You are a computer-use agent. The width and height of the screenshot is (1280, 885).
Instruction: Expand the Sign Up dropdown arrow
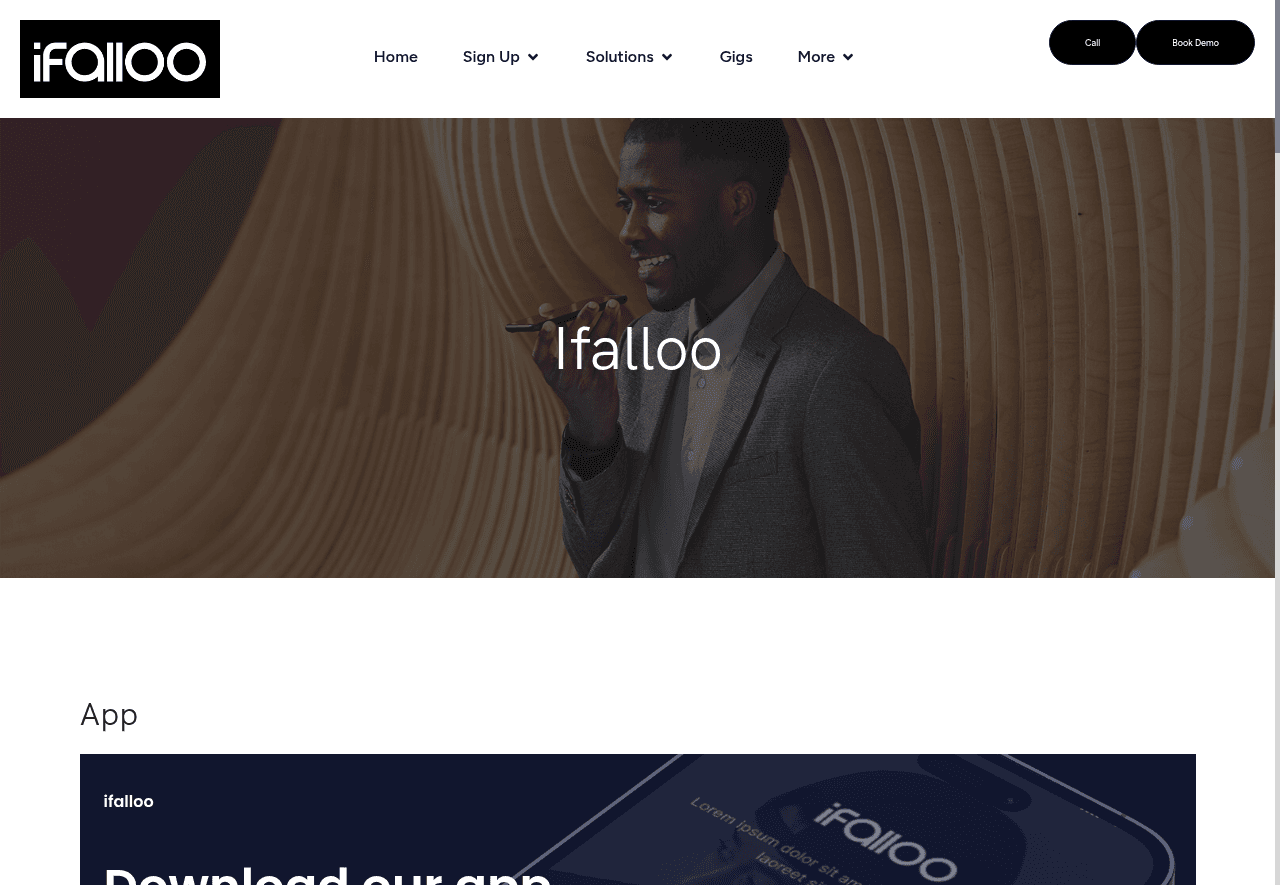[x=533, y=57]
